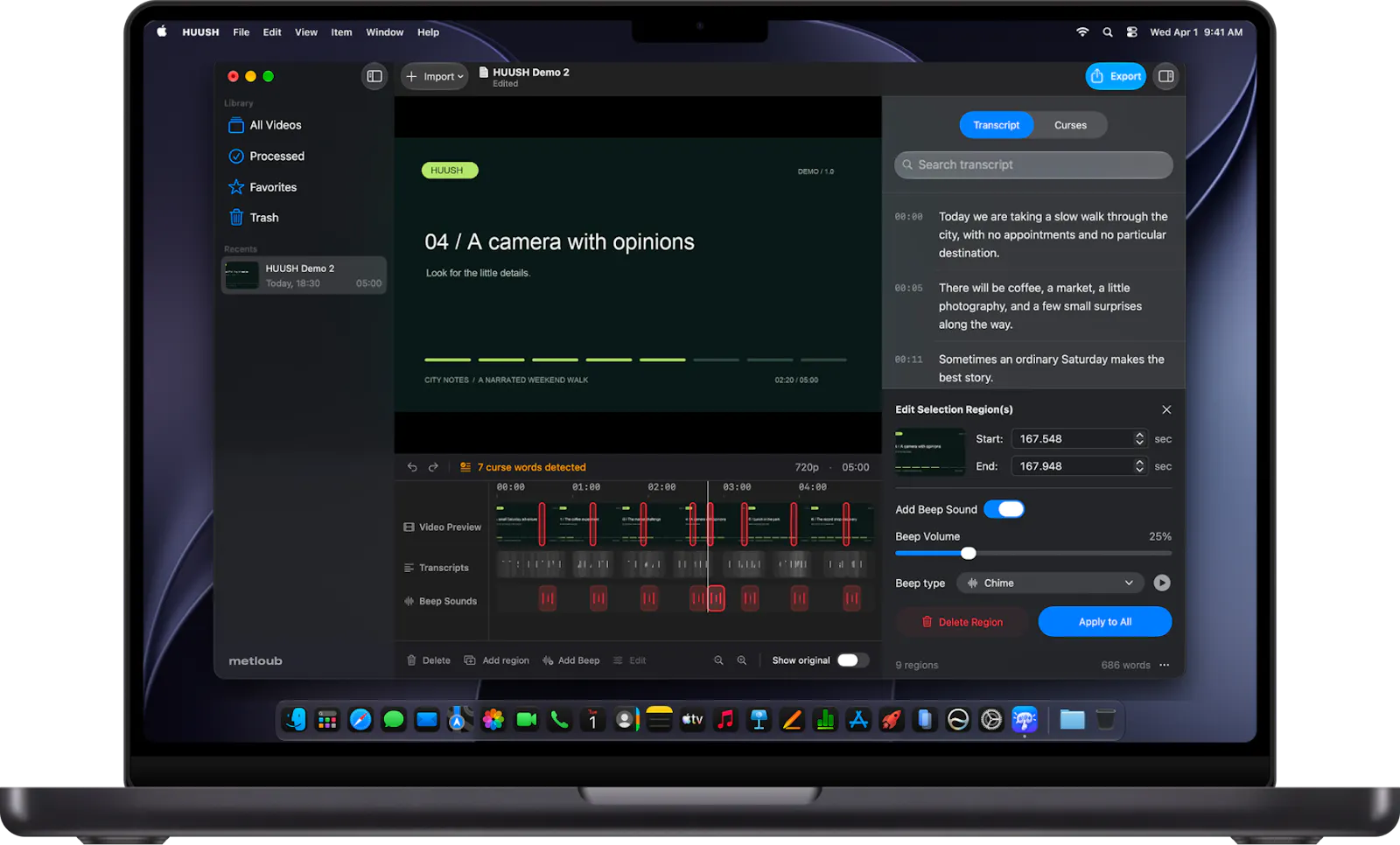This screenshot has width=1400, height=845.
Task: Select the highlighted beep sound region on timeline
Action: click(x=716, y=598)
